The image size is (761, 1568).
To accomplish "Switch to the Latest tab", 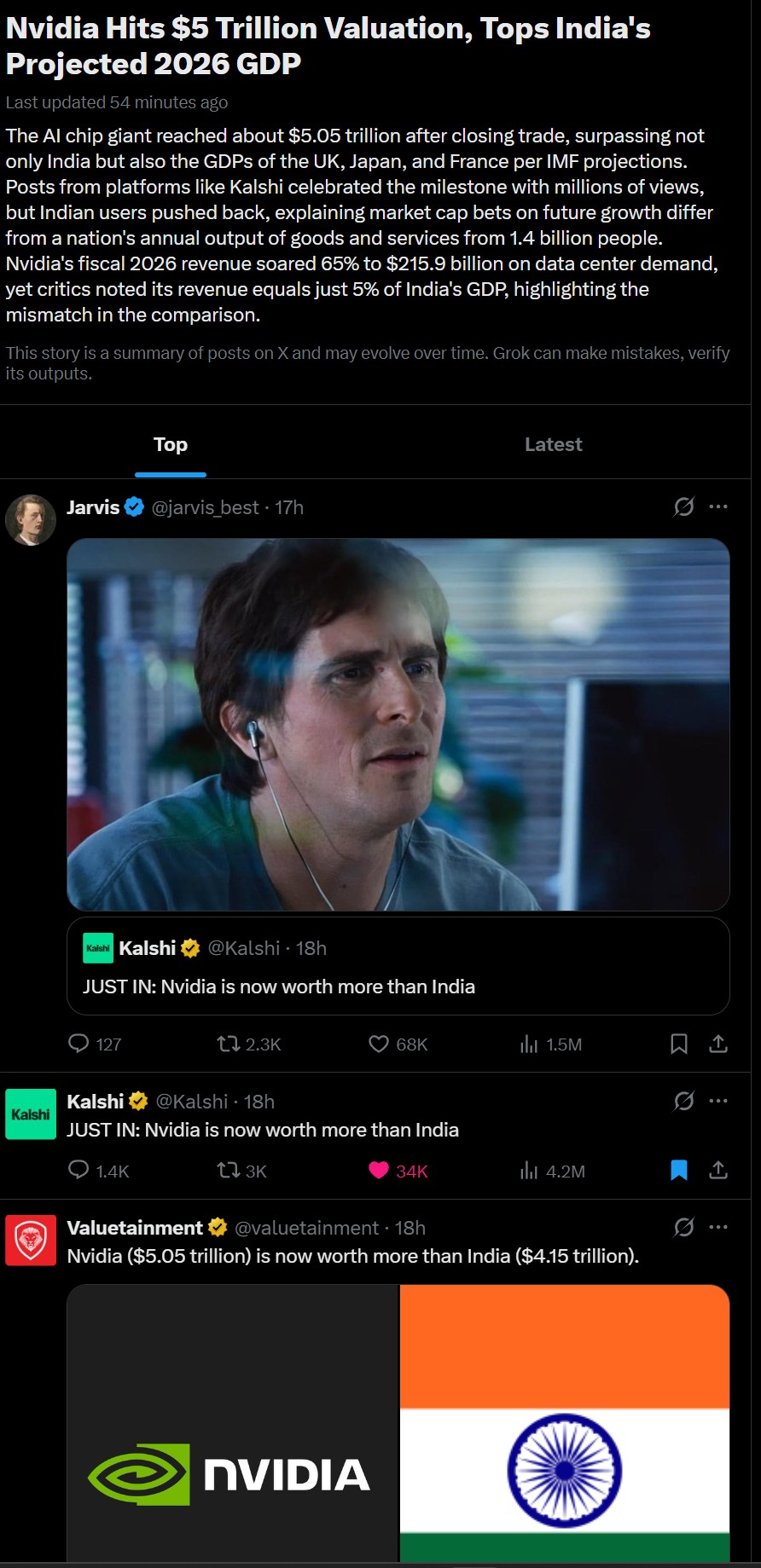I will [x=553, y=444].
